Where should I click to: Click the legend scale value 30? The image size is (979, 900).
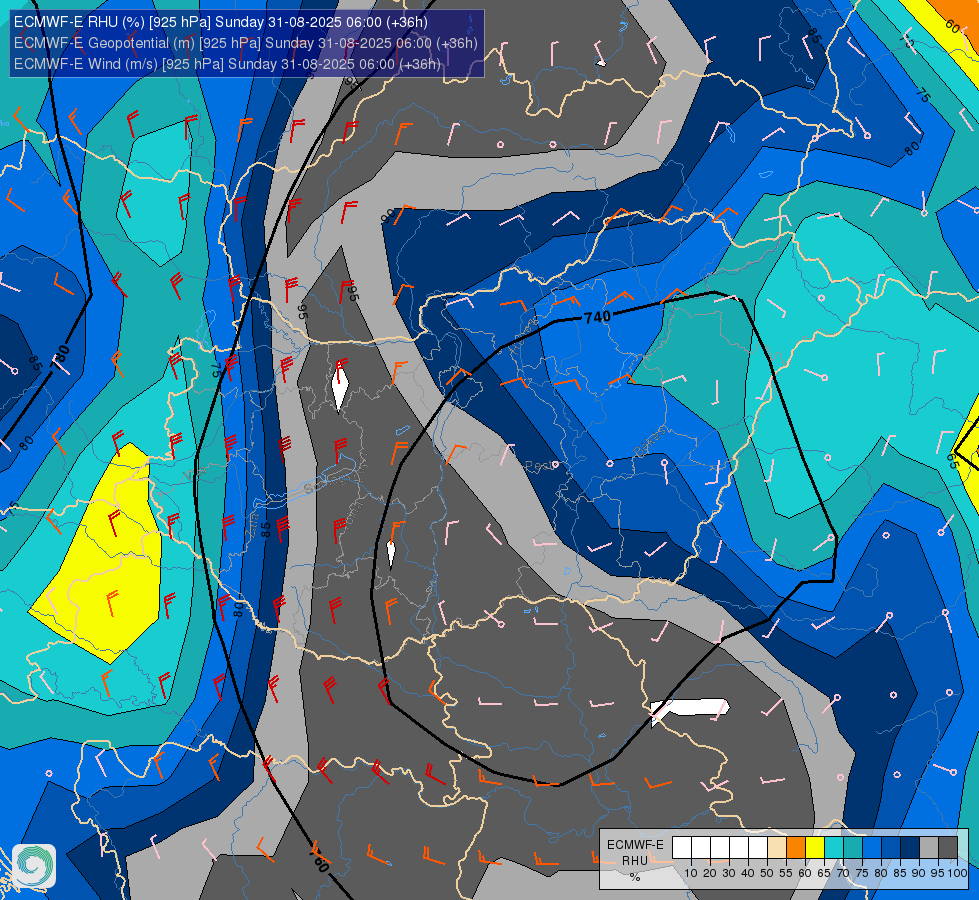click(729, 874)
